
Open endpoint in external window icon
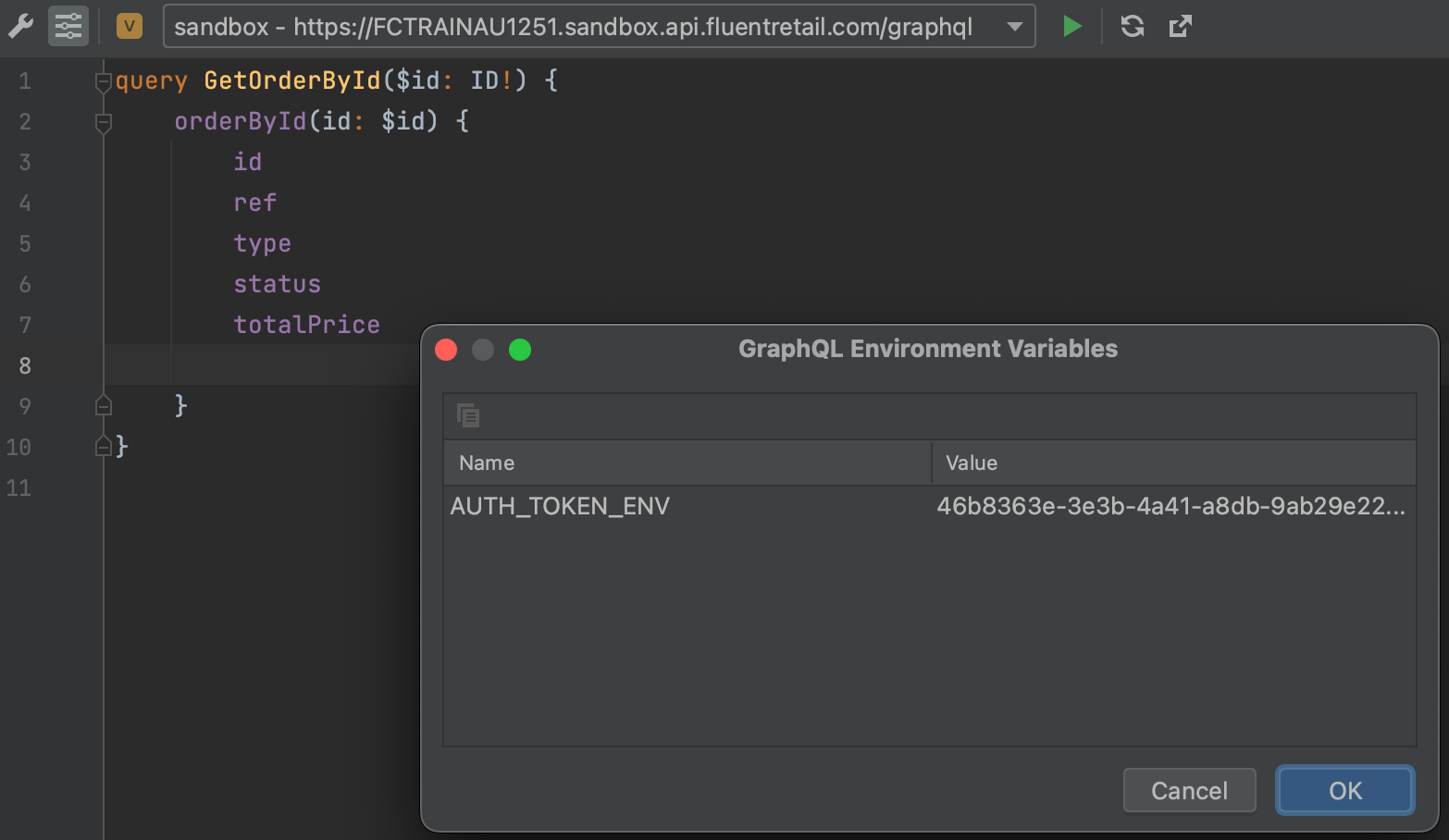point(1180,26)
